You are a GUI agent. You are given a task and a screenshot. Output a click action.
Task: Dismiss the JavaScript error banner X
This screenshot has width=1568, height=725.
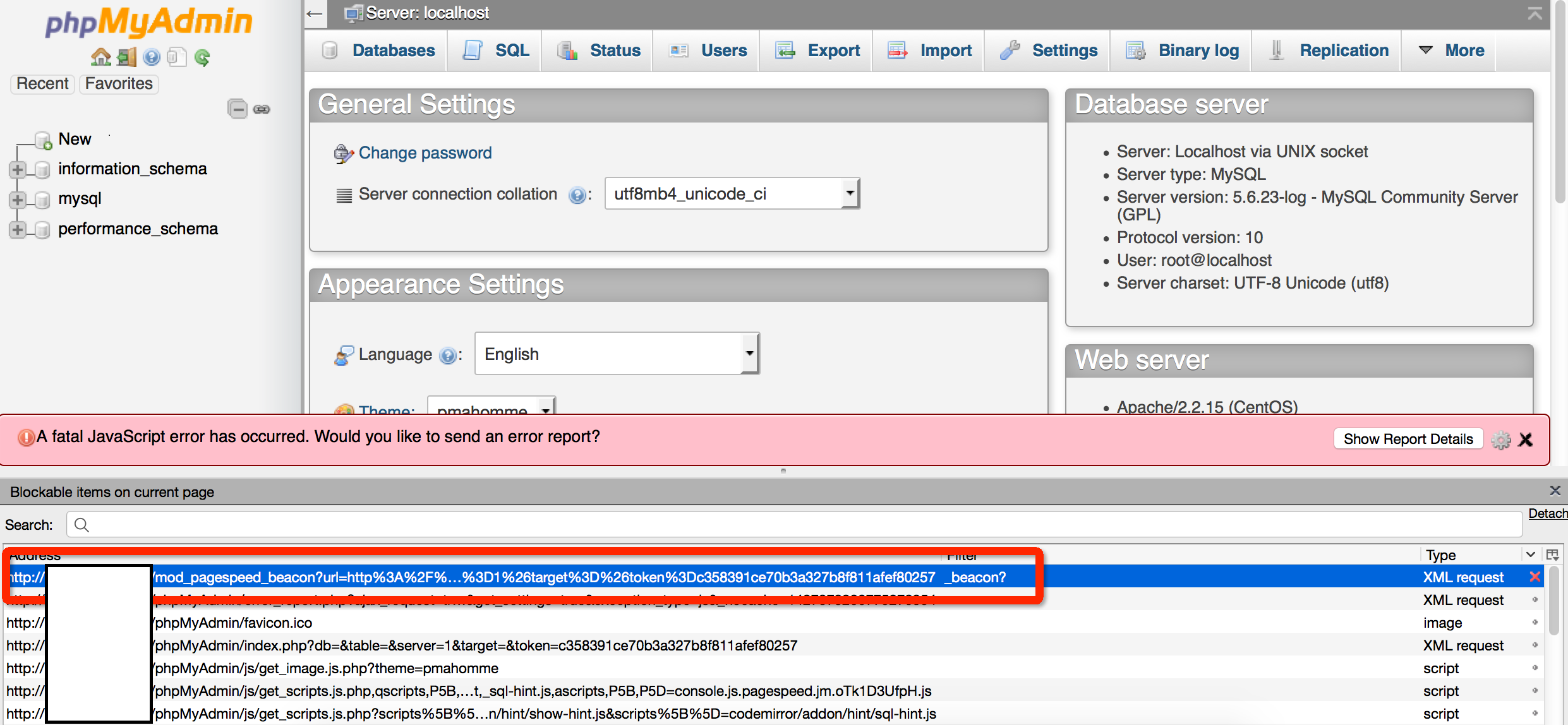1526,440
